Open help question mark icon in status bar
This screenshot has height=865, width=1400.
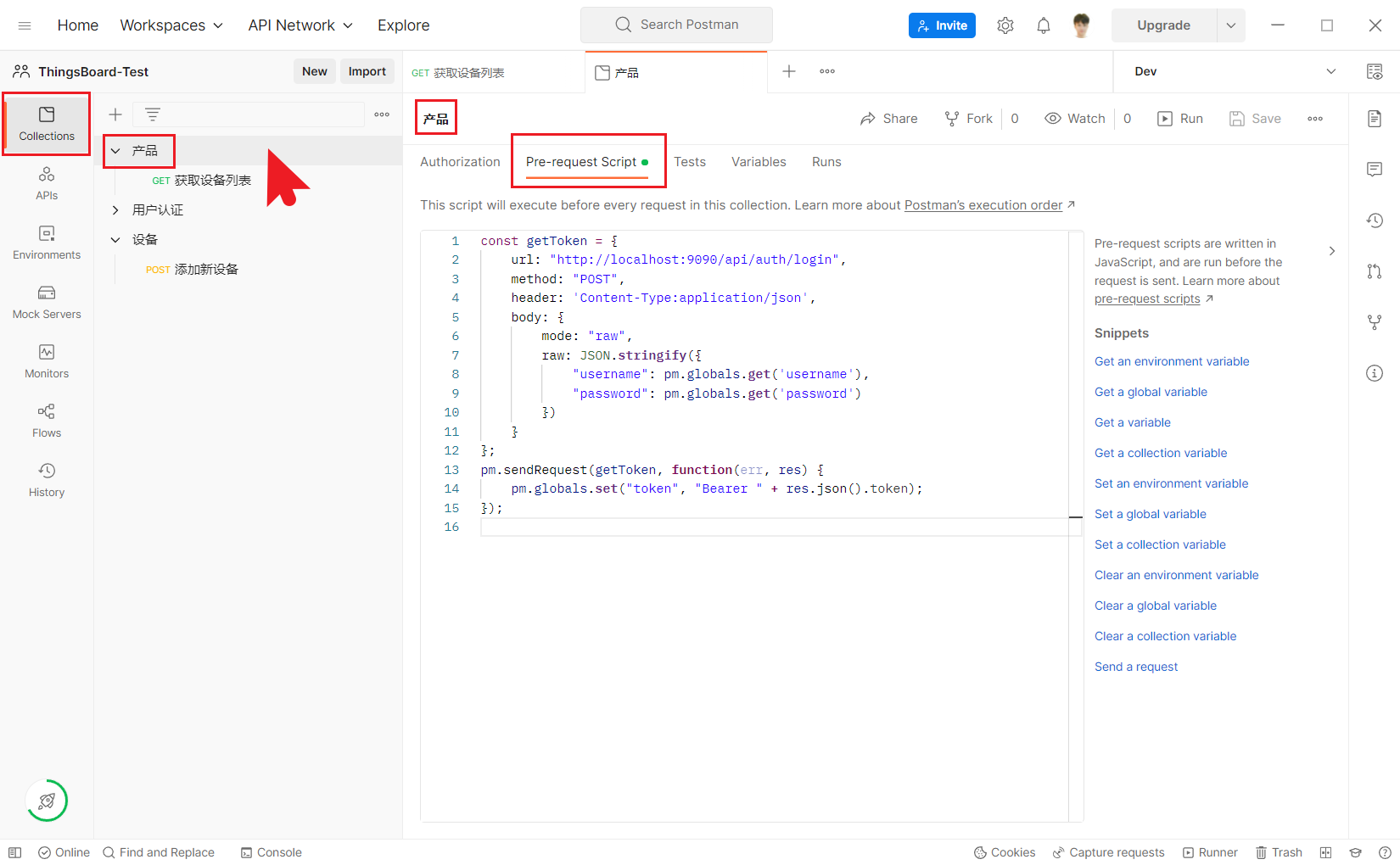click(1385, 852)
